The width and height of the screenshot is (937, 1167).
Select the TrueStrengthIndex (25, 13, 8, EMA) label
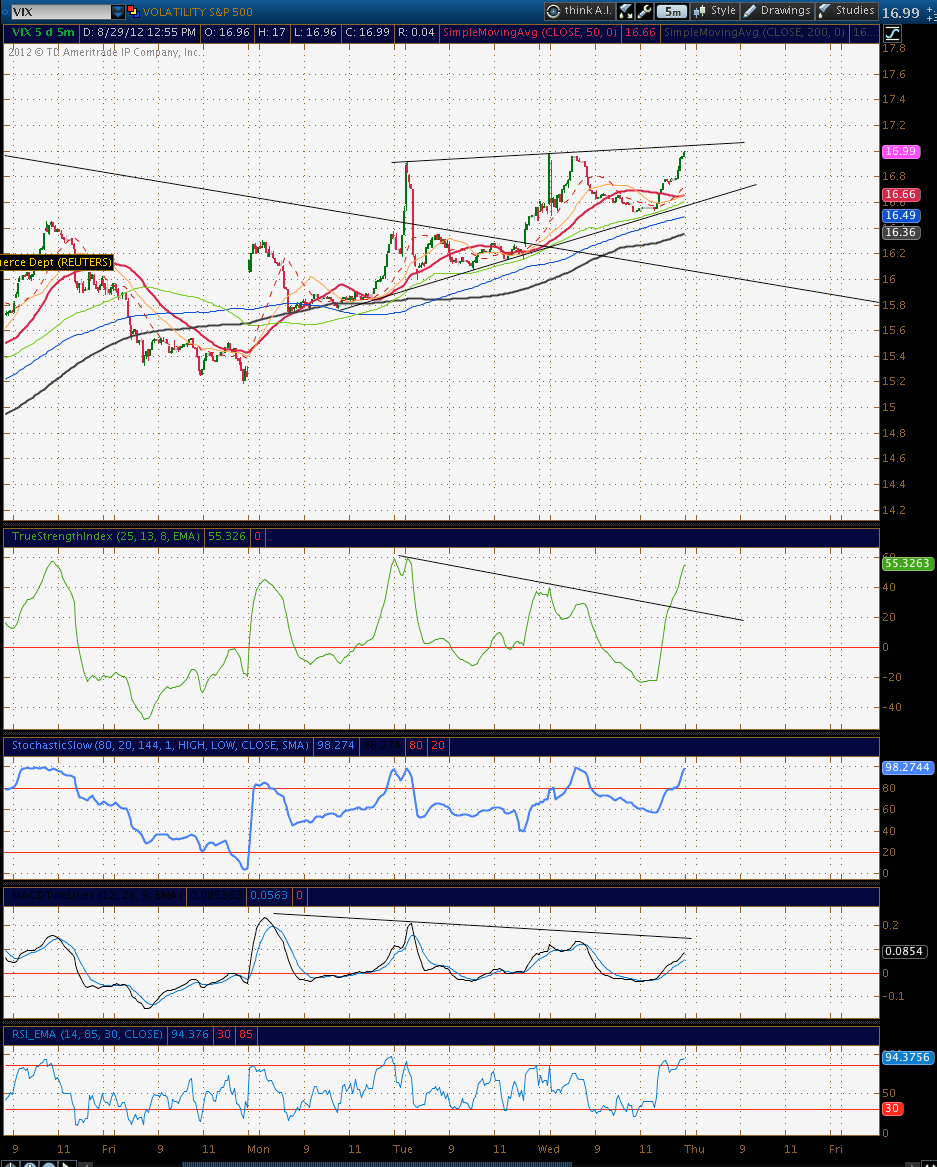[x=106, y=536]
